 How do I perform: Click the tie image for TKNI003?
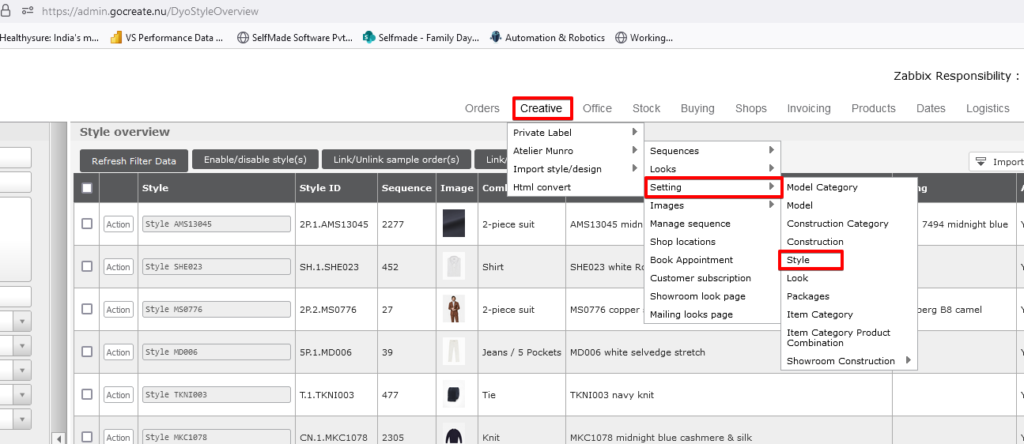click(x=454, y=395)
